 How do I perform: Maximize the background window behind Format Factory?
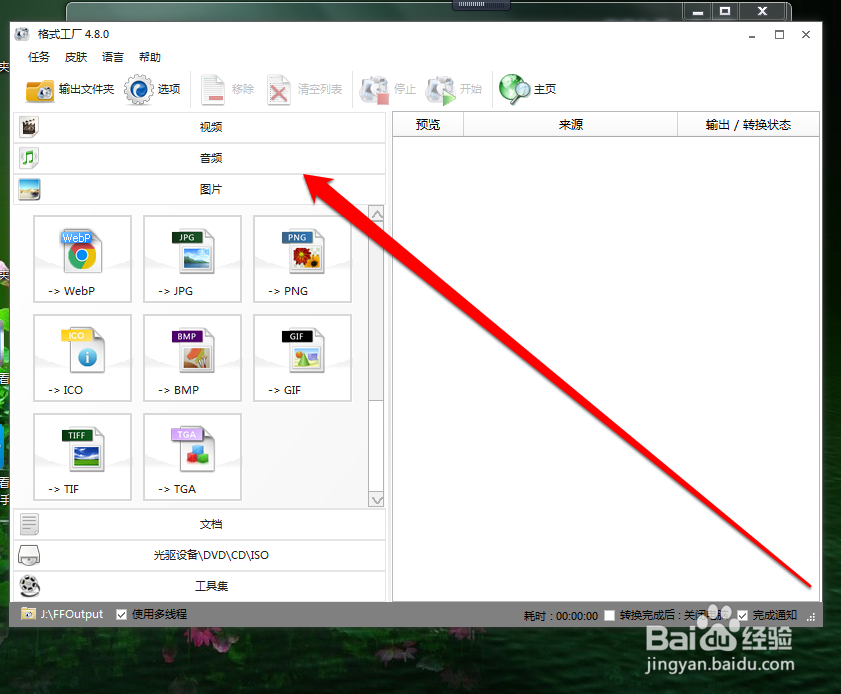pos(725,11)
